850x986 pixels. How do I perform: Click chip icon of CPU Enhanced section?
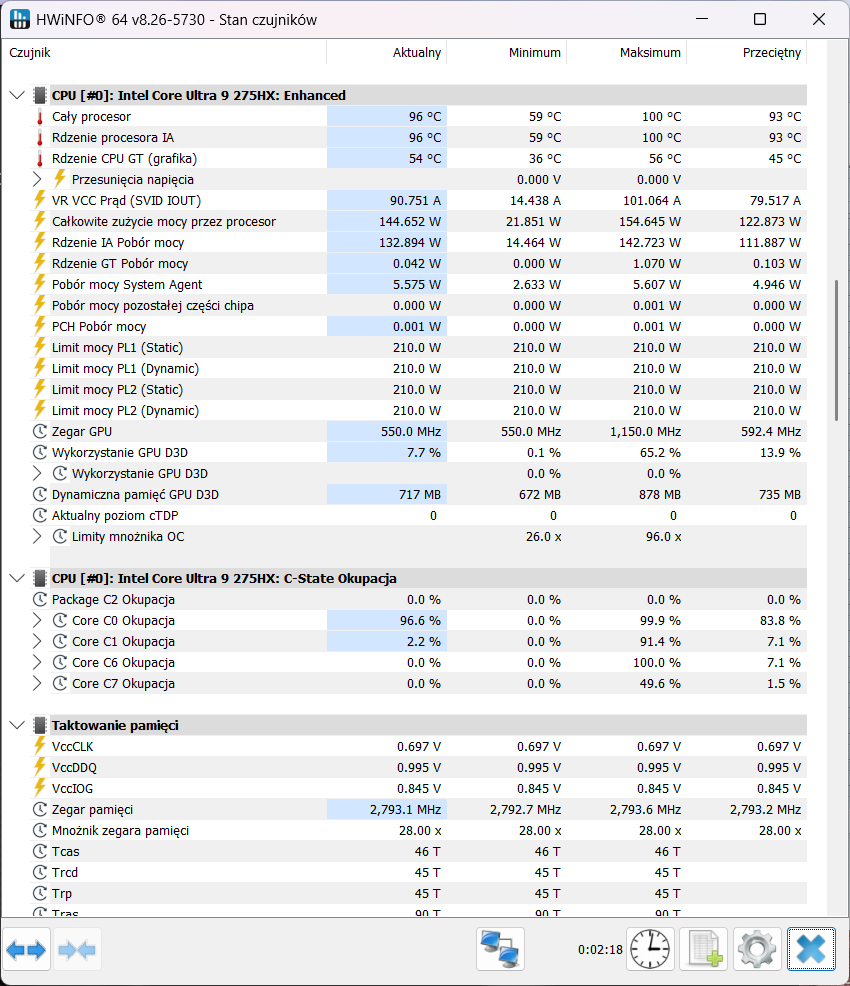40,96
